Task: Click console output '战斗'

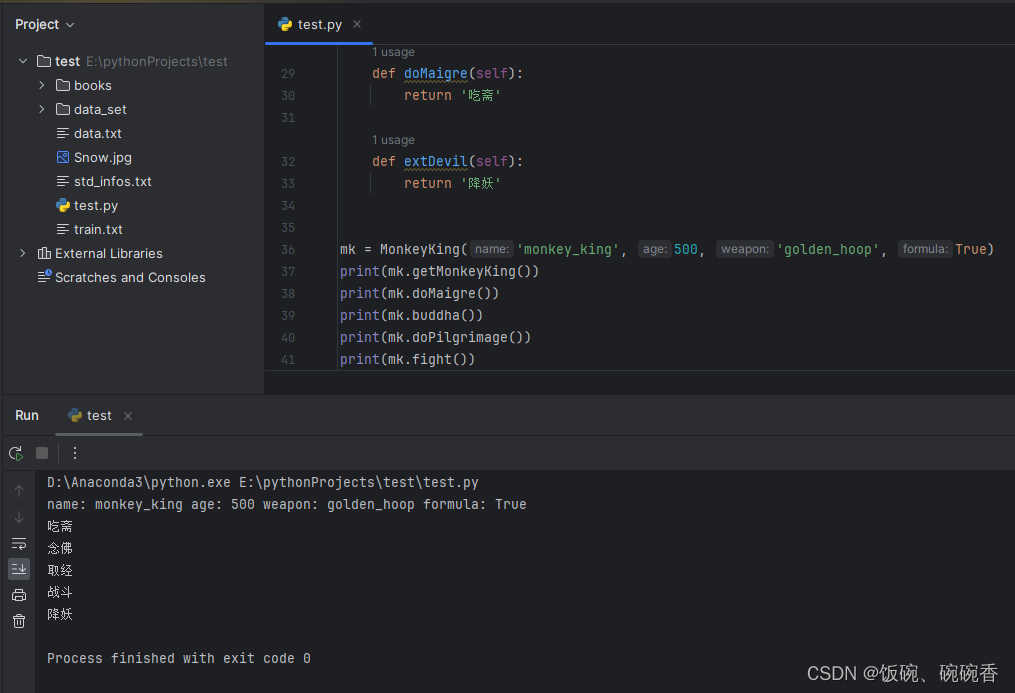Action: pyautogui.click(x=60, y=592)
